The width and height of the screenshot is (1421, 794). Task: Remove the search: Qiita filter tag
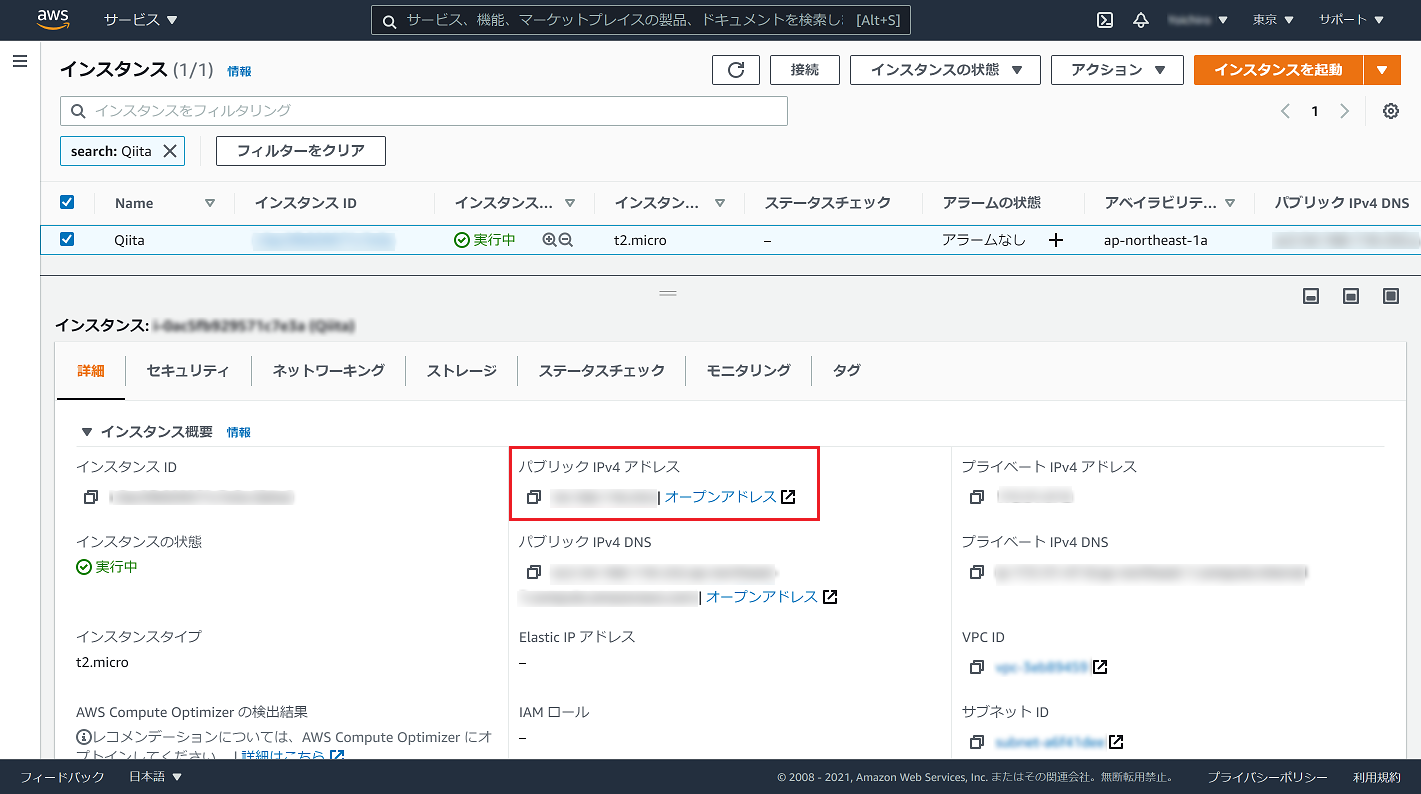[169, 151]
